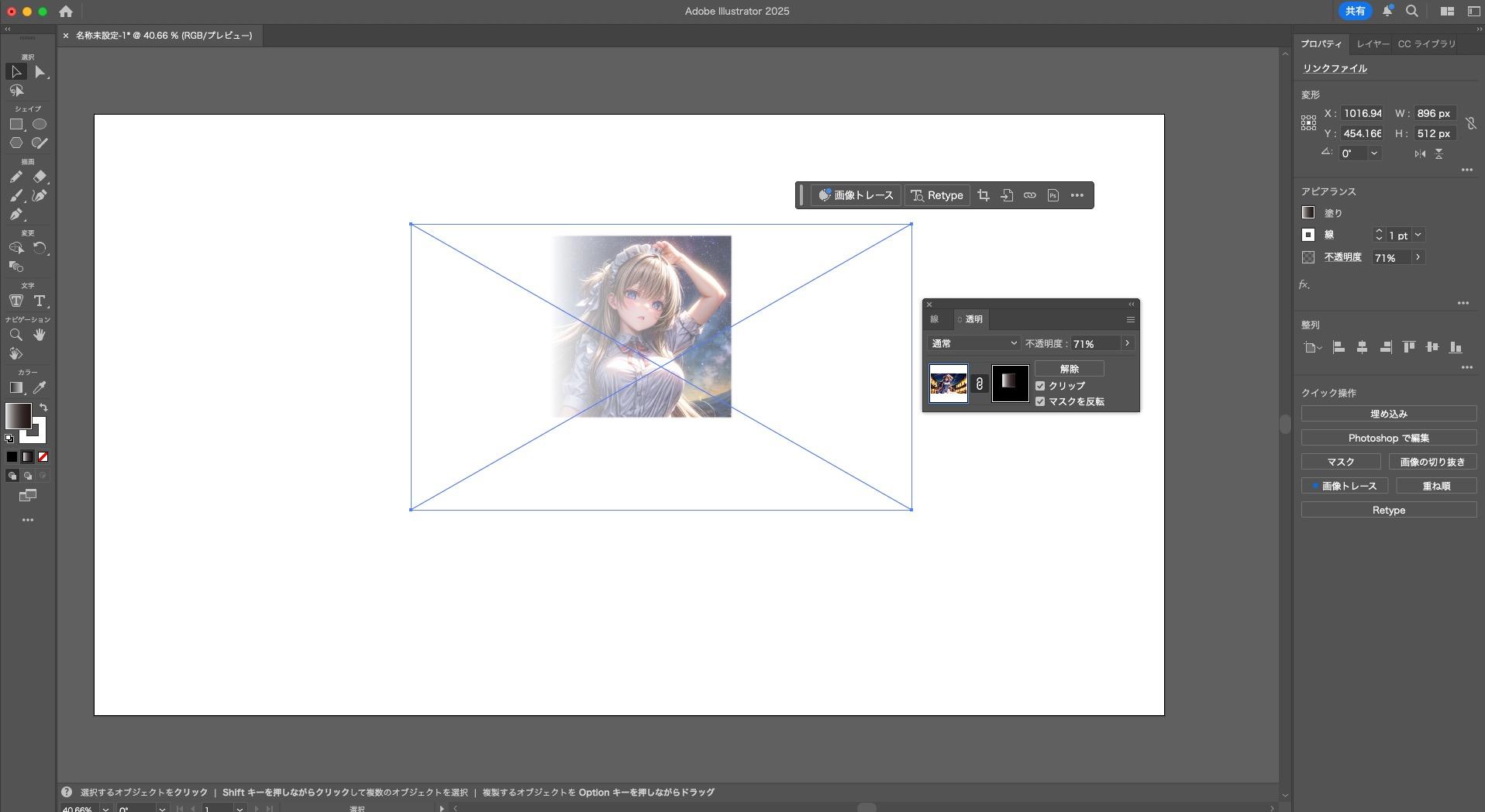Screen dimensions: 1485x812
Task: Open the search magnifier in title bar
Action: point(1412,11)
